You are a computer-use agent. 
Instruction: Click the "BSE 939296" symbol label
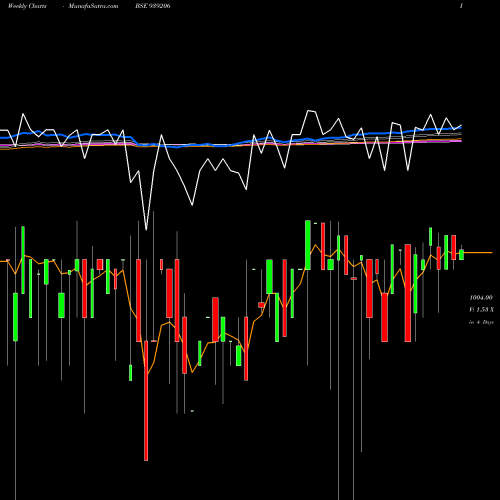[153, 6]
